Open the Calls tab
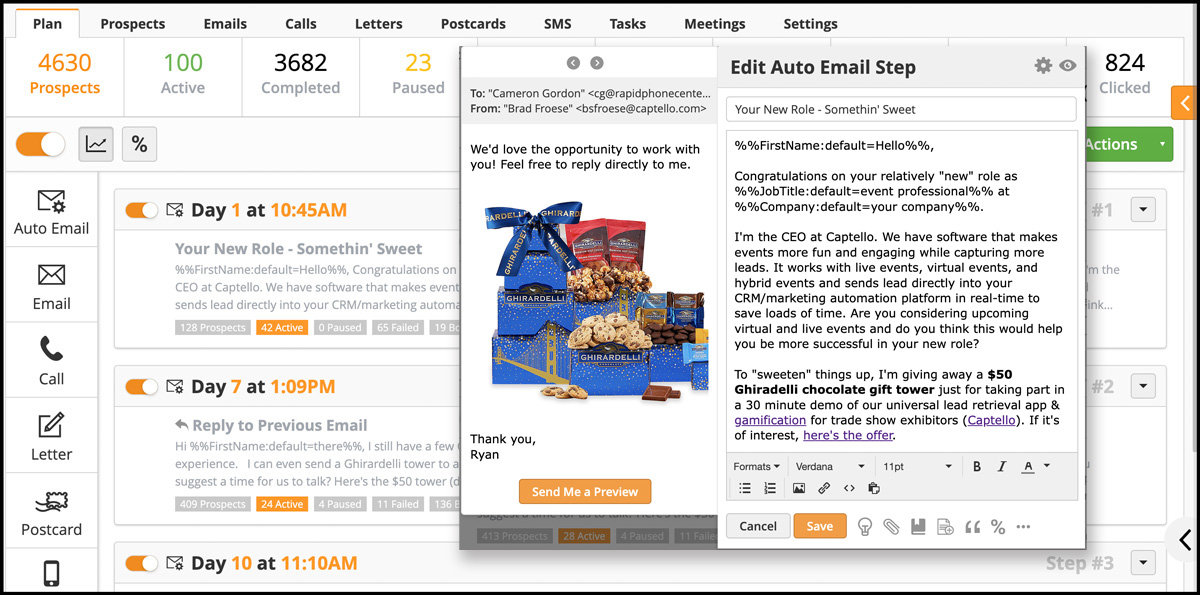The height and width of the screenshot is (595, 1200). (300, 23)
